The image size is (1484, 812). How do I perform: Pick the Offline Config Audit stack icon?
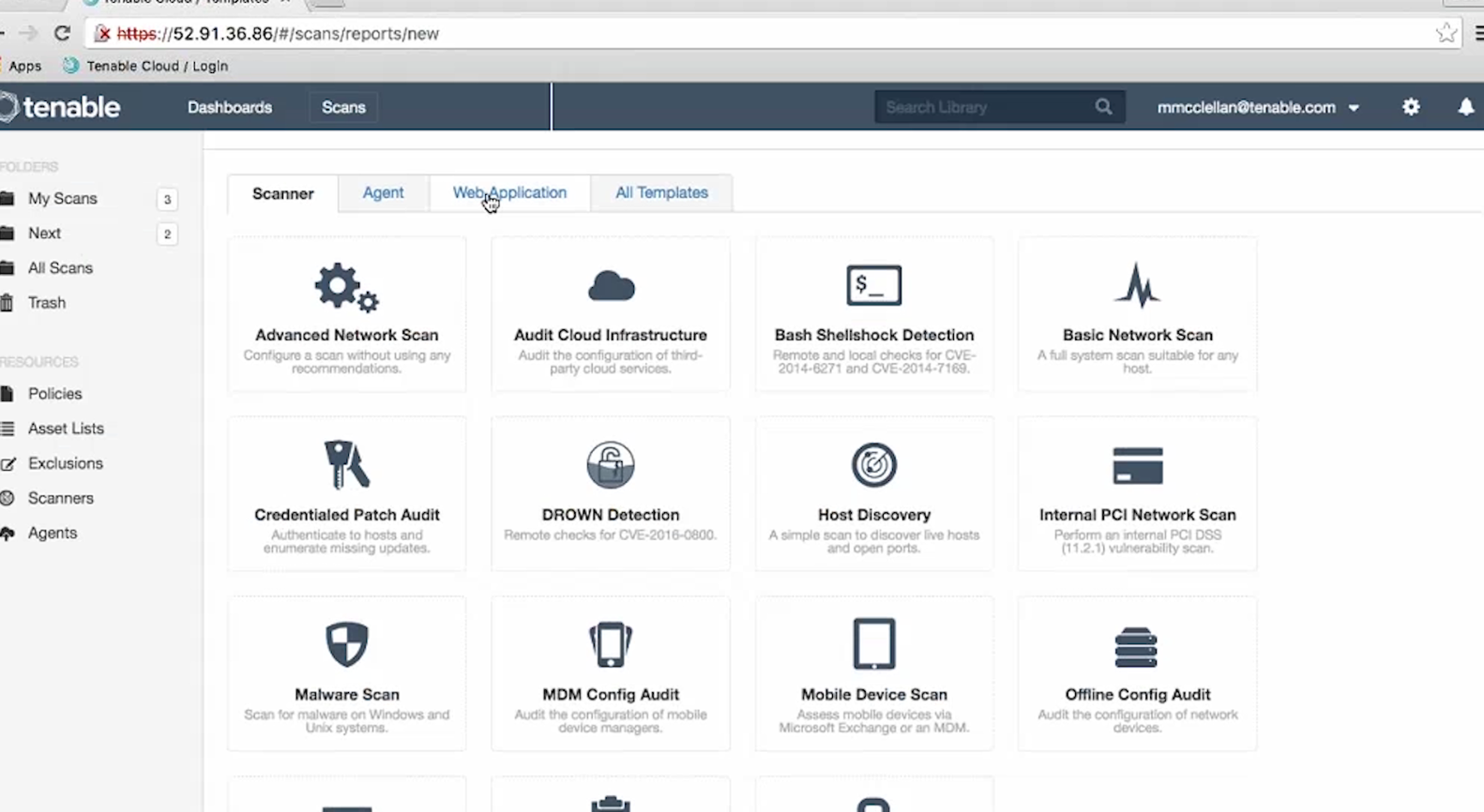(x=1136, y=647)
